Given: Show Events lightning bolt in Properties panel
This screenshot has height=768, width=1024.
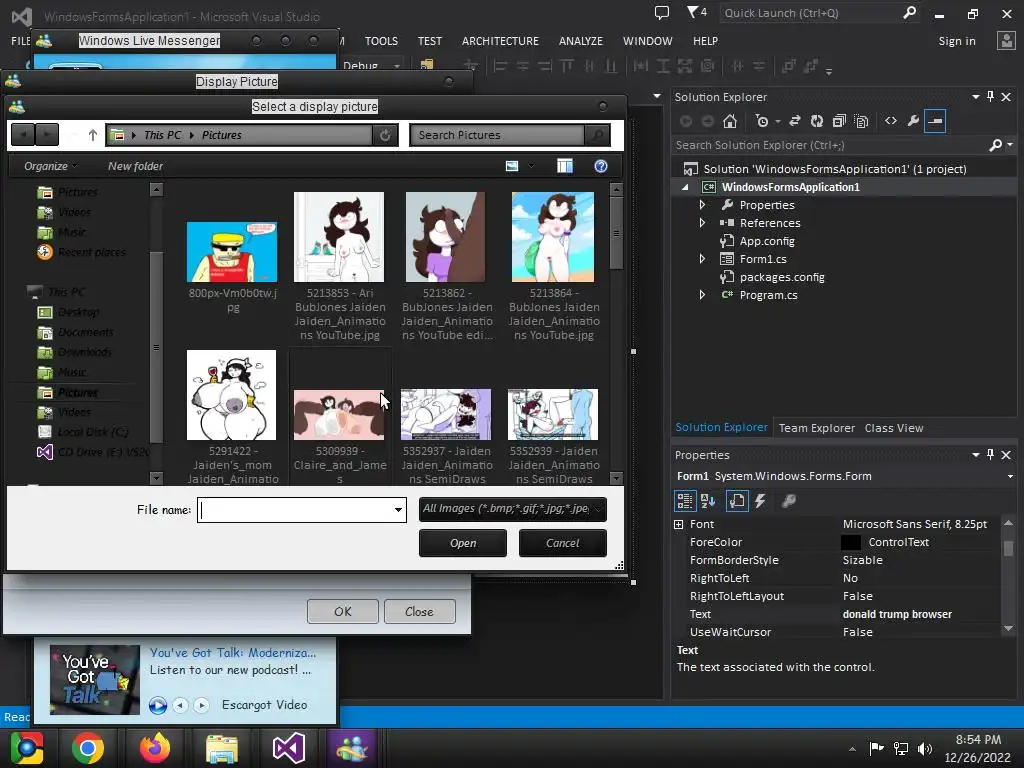Looking at the screenshot, I should pos(760,501).
